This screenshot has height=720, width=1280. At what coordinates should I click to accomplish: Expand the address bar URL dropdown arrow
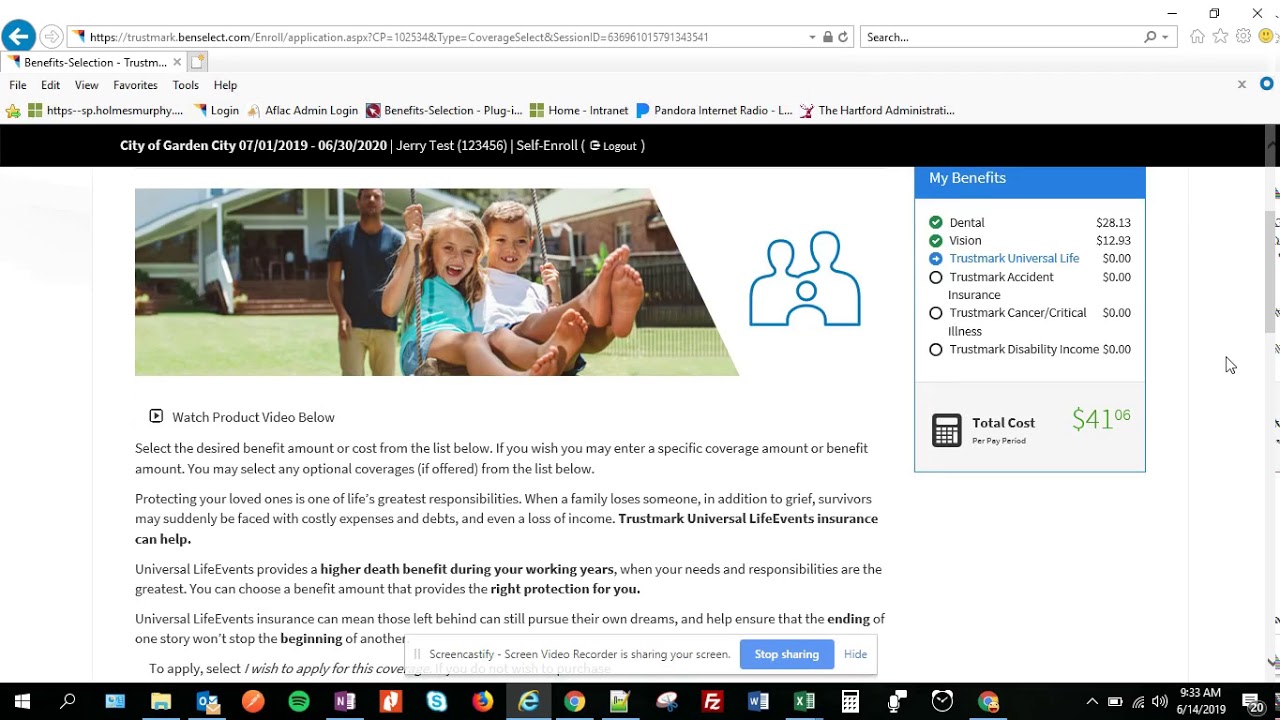click(812, 37)
